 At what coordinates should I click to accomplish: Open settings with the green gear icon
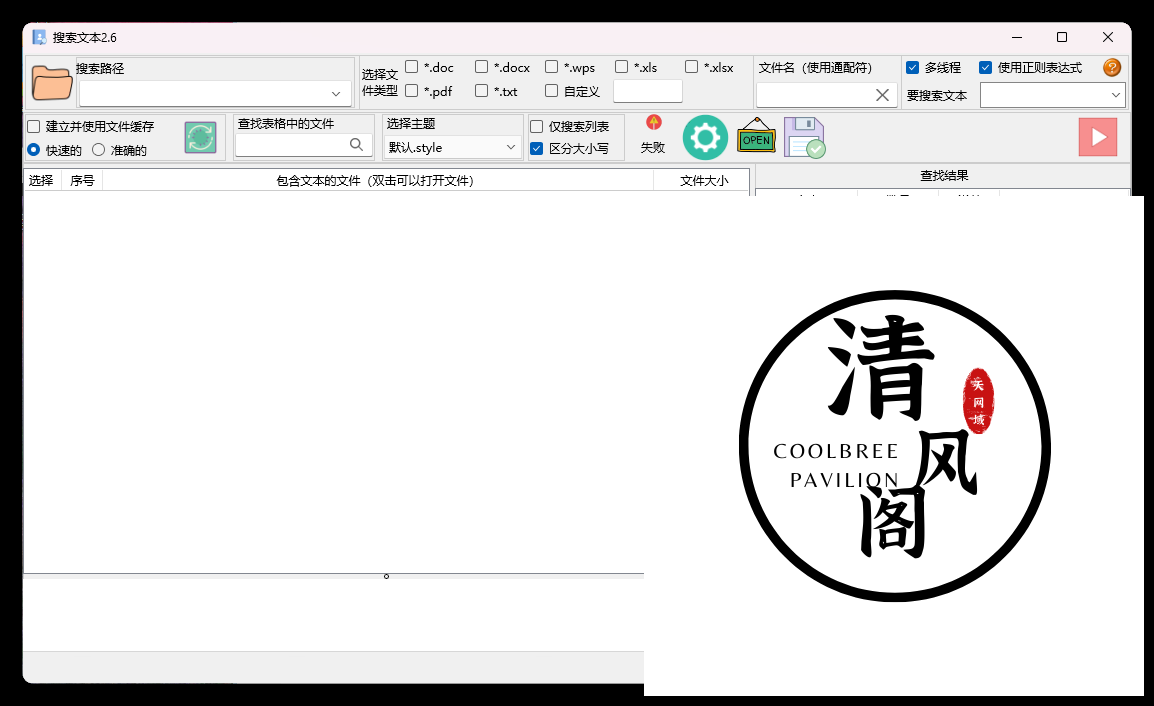click(705, 138)
